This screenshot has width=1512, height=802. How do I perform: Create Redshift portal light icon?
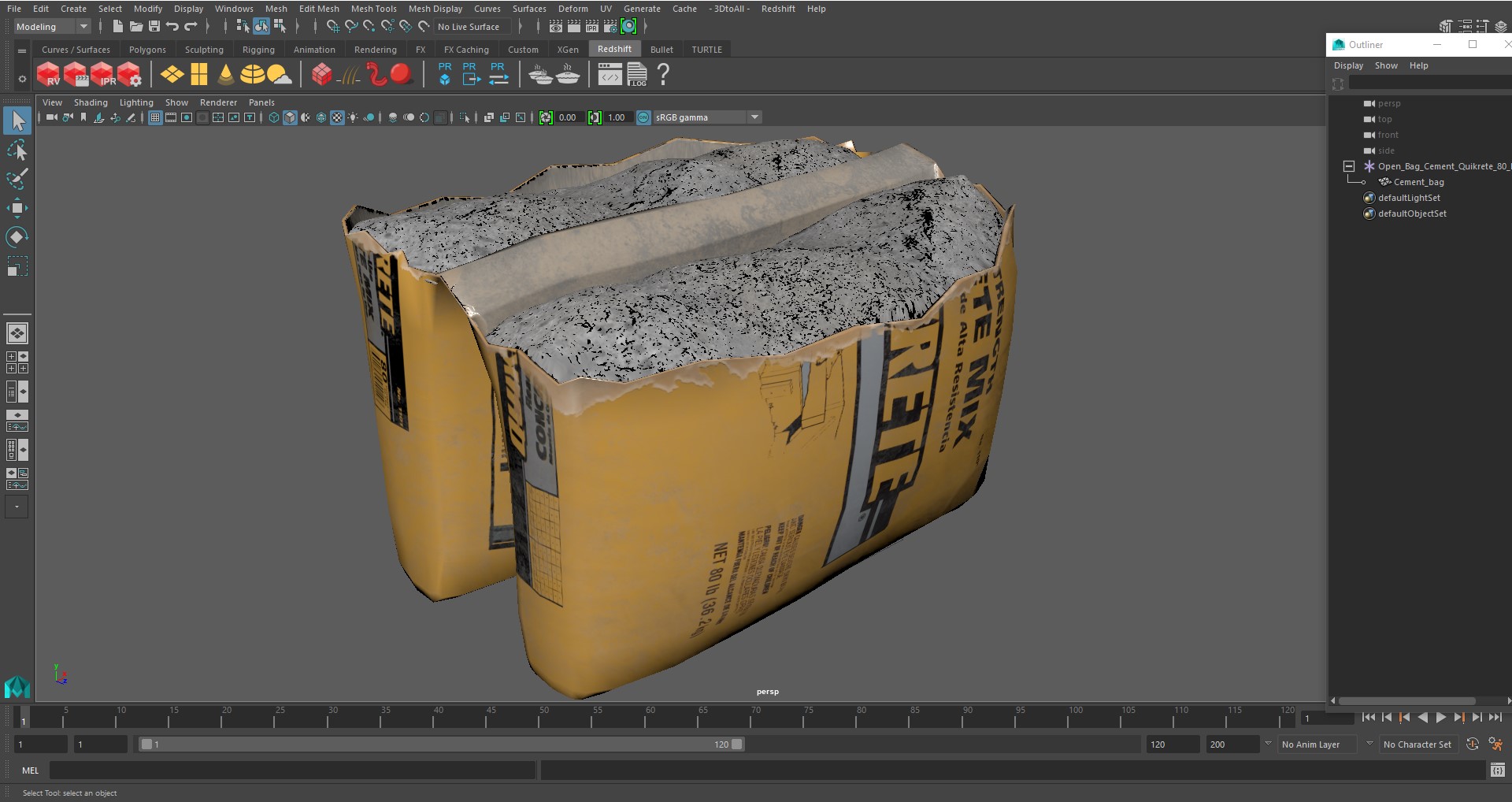[x=199, y=75]
